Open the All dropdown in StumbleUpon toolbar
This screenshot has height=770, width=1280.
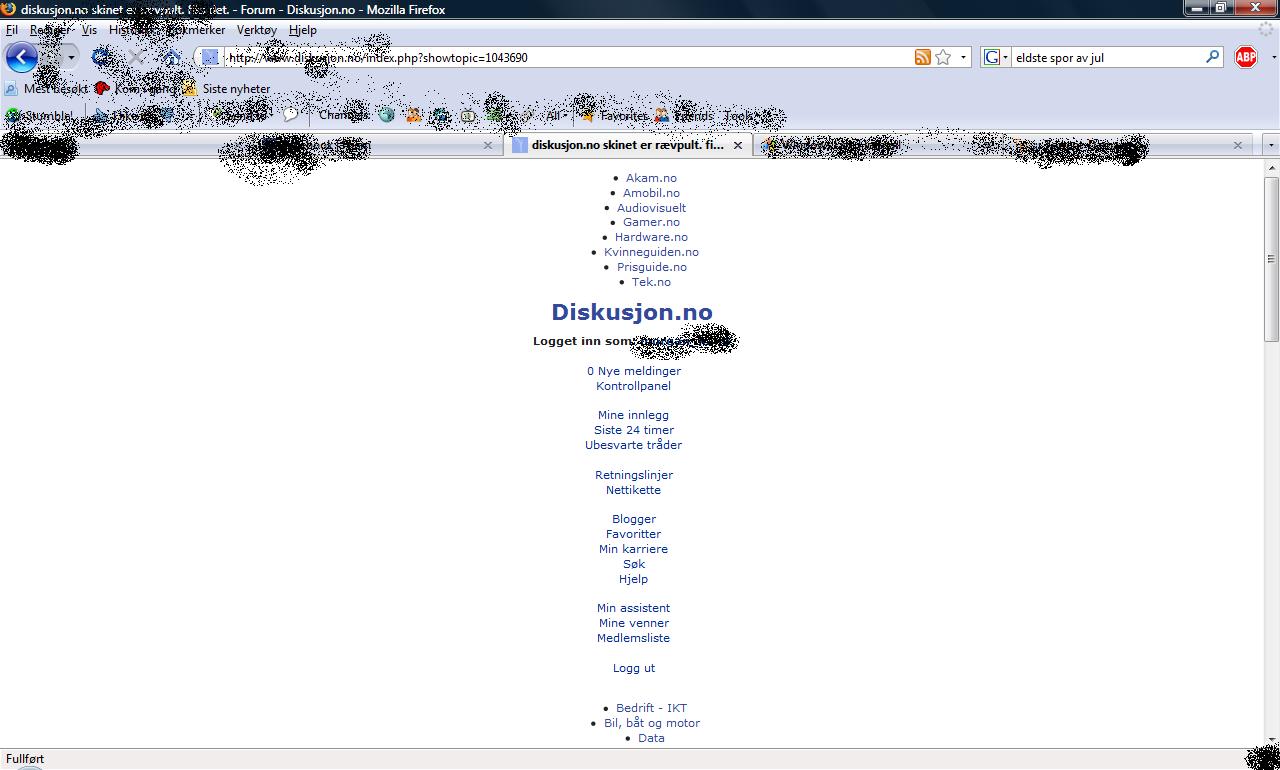(x=557, y=116)
